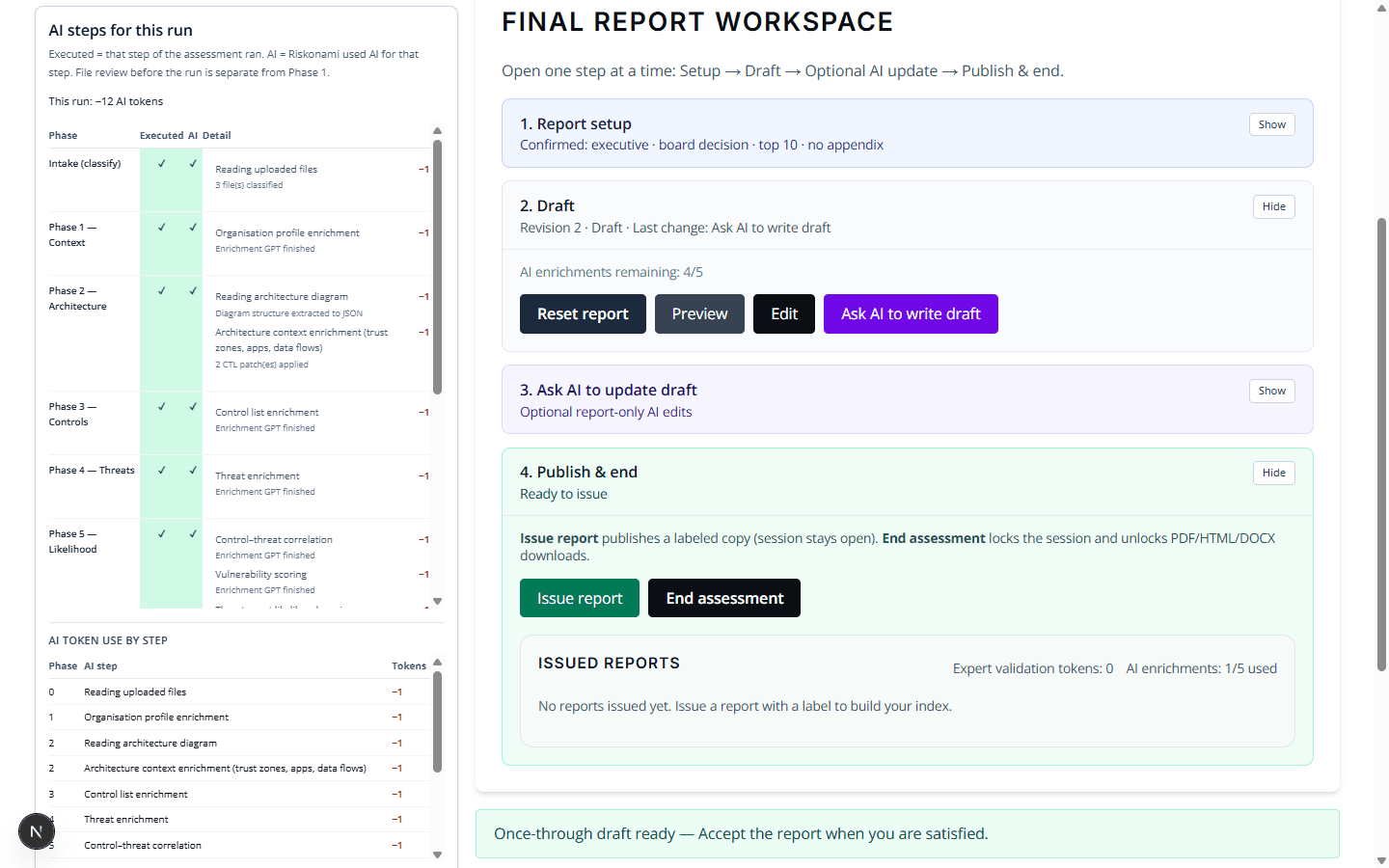Screen dimensions: 1389x868
Task: Click 'Ready to issue' status text
Action: coord(563,495)
